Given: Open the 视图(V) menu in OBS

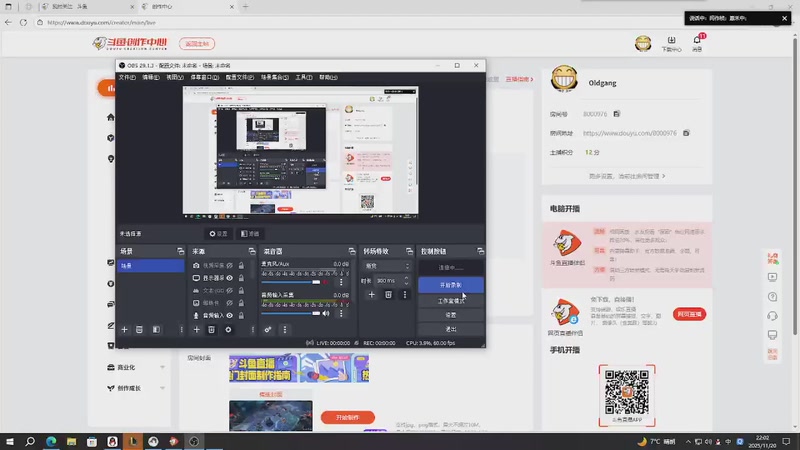Looking at the screenshot, I should pyautogui.click(x=174, y=78).
